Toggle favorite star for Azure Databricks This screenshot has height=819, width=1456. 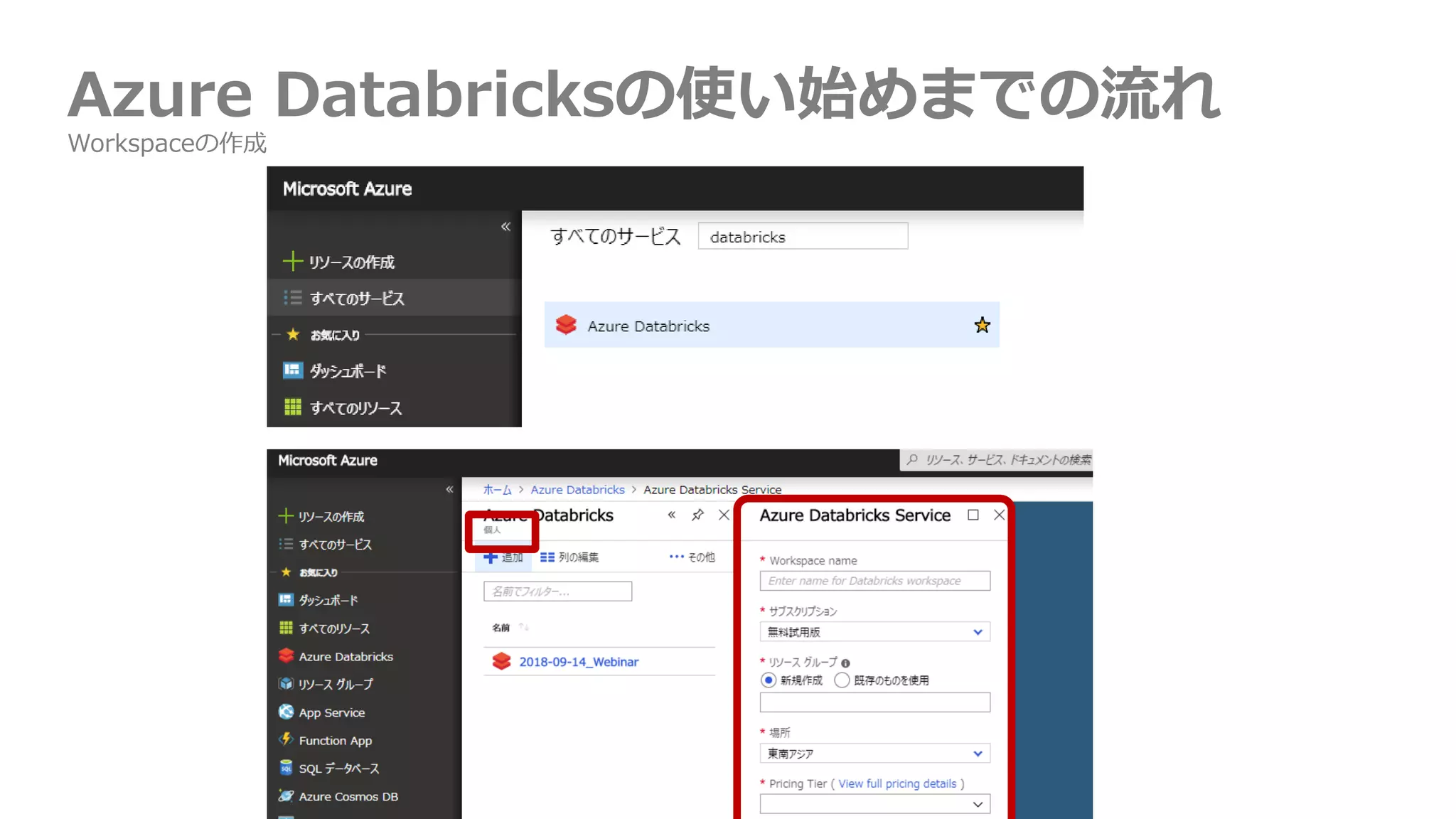tap(982, 325)
